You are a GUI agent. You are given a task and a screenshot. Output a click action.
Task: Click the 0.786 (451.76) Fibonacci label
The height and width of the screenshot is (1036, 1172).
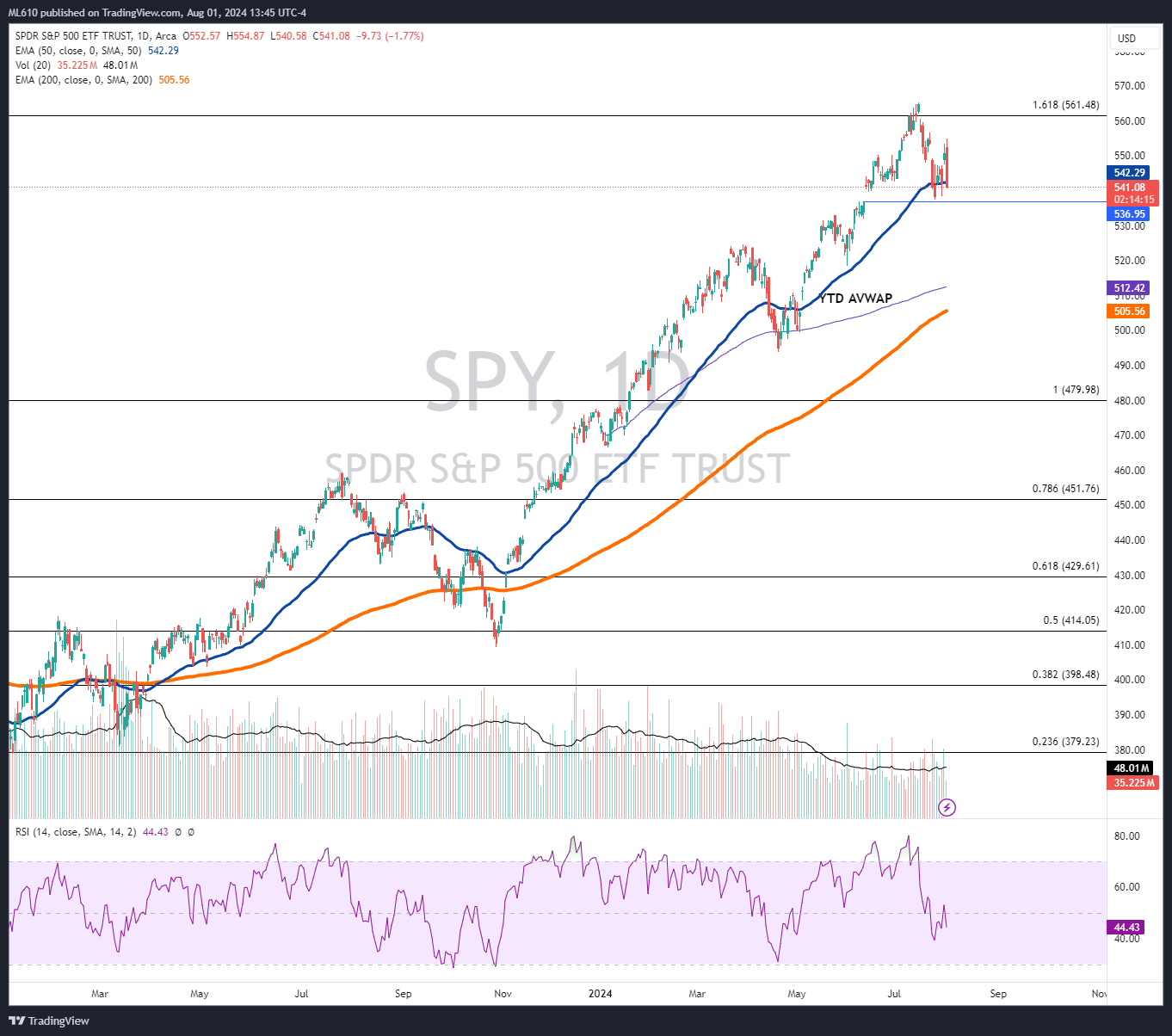(x=1065, y=489)
